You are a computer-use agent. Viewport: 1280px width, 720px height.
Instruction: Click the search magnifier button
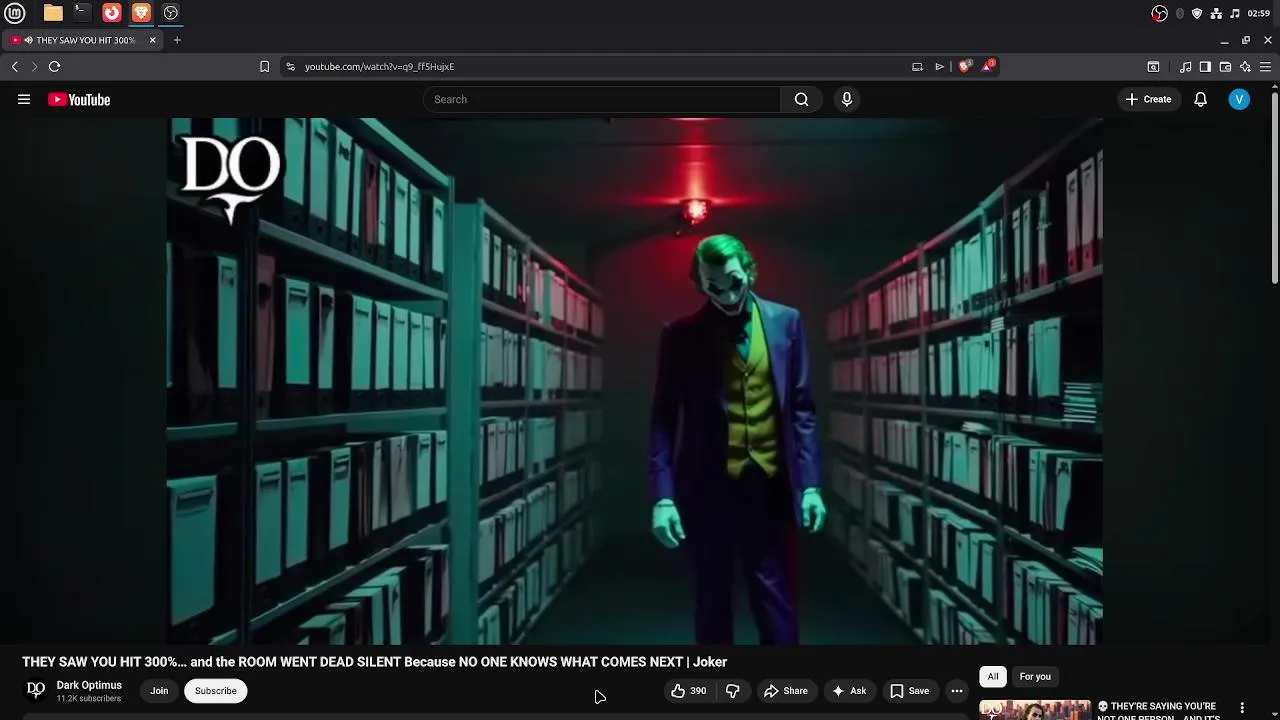tap(801, 99)
